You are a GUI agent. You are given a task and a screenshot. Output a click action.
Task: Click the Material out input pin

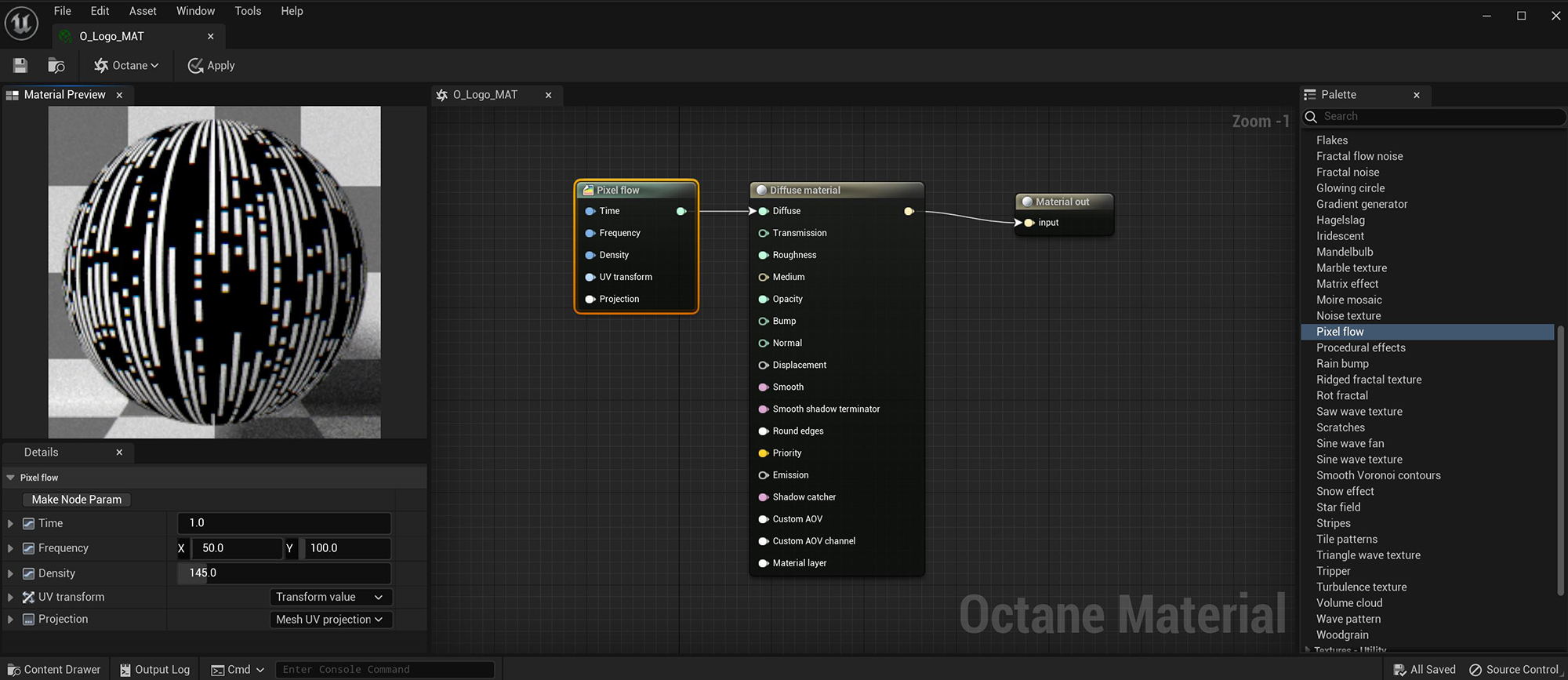(1029, 223)
